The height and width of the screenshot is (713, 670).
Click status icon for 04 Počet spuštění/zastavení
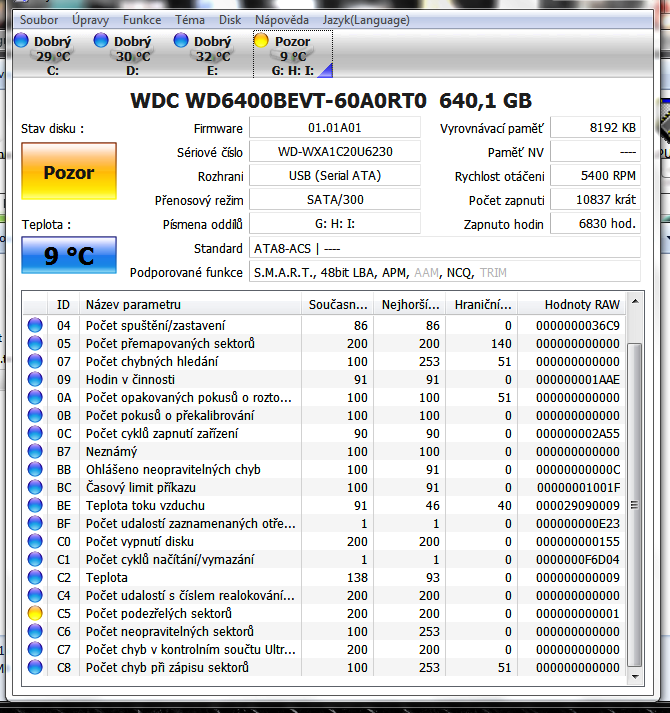pos(35,325)
